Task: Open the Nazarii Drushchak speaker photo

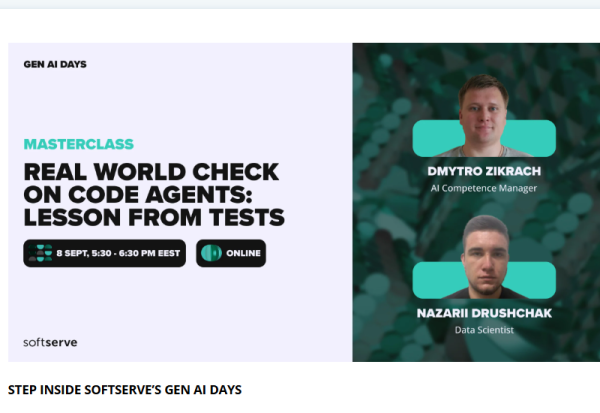Action: [484, 257]
